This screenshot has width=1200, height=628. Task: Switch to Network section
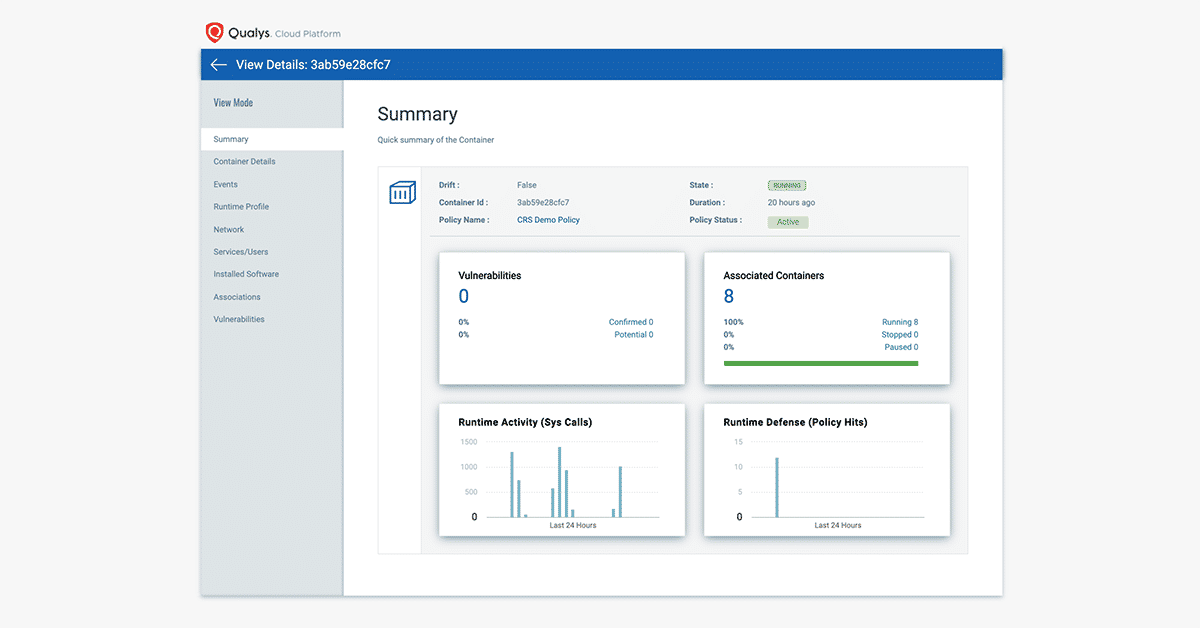coord(228,229)
